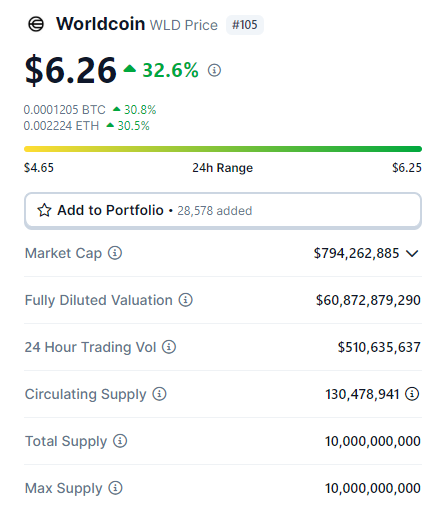
Task: Click info icon next to 130,478,941 value
Action: [x=412, y=394]
